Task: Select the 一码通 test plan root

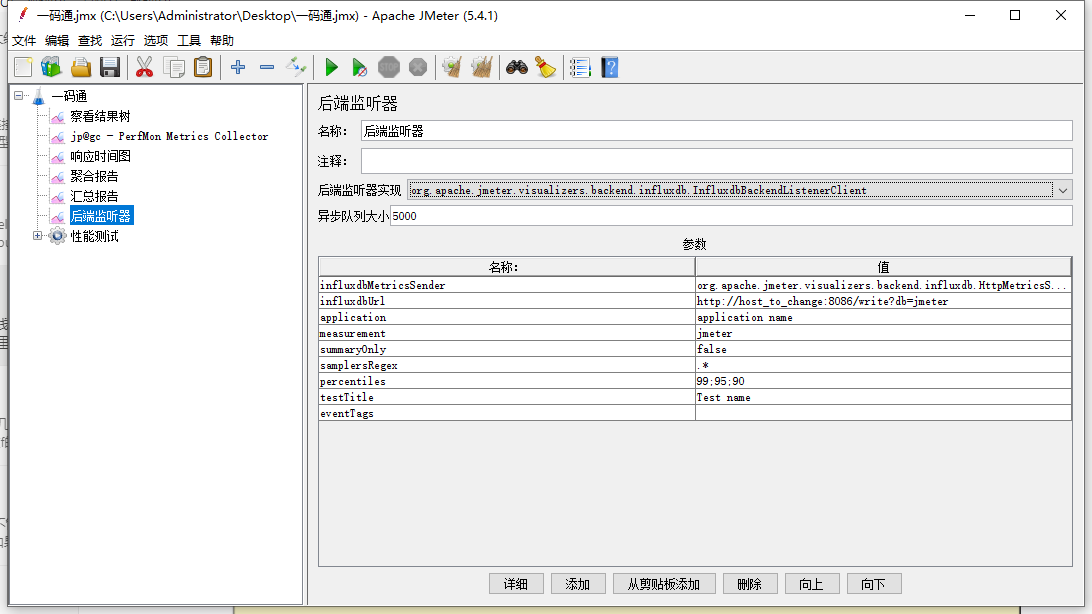Action: [x=69, y=96]
